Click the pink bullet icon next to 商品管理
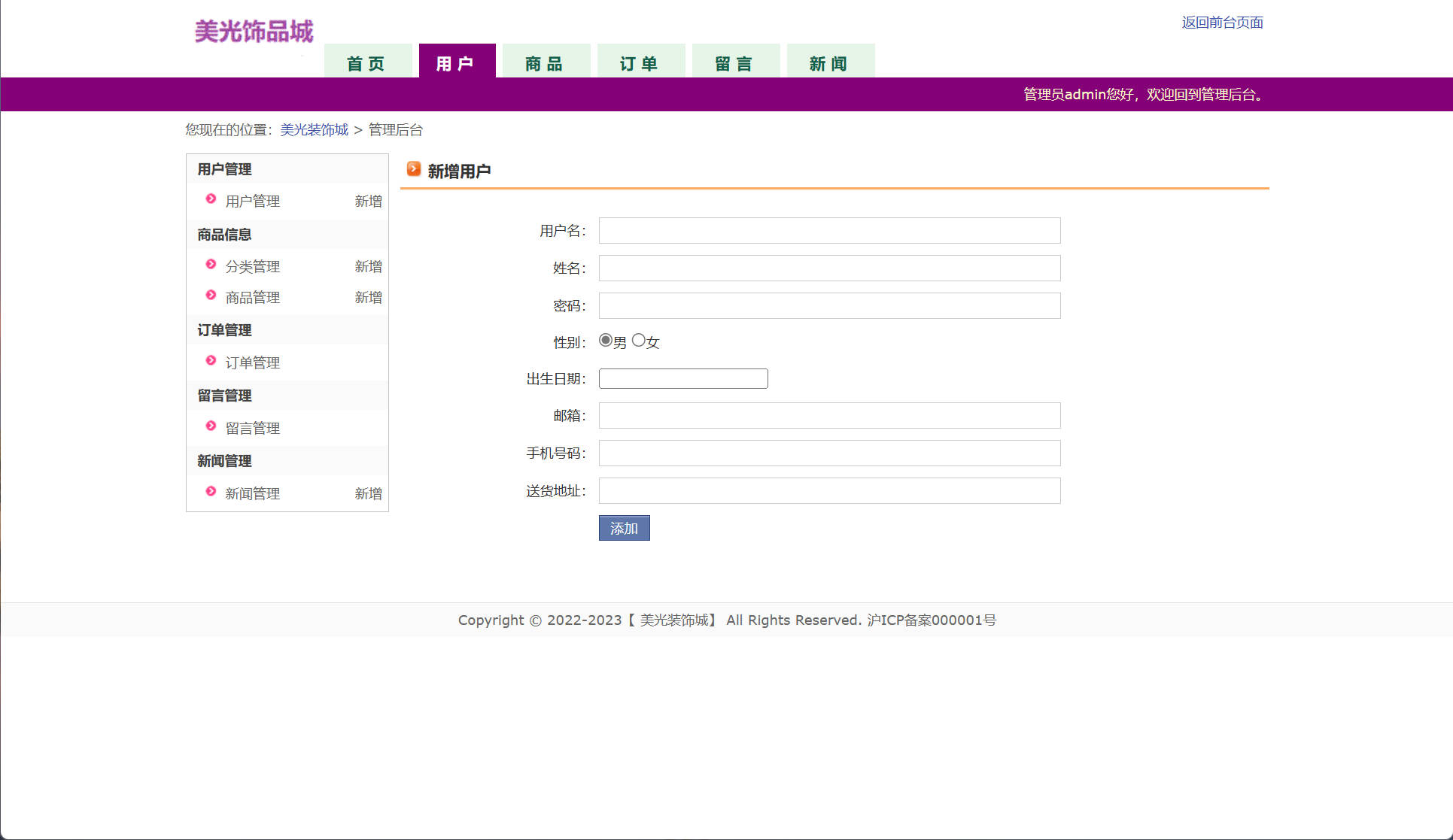 coord(211,296)
